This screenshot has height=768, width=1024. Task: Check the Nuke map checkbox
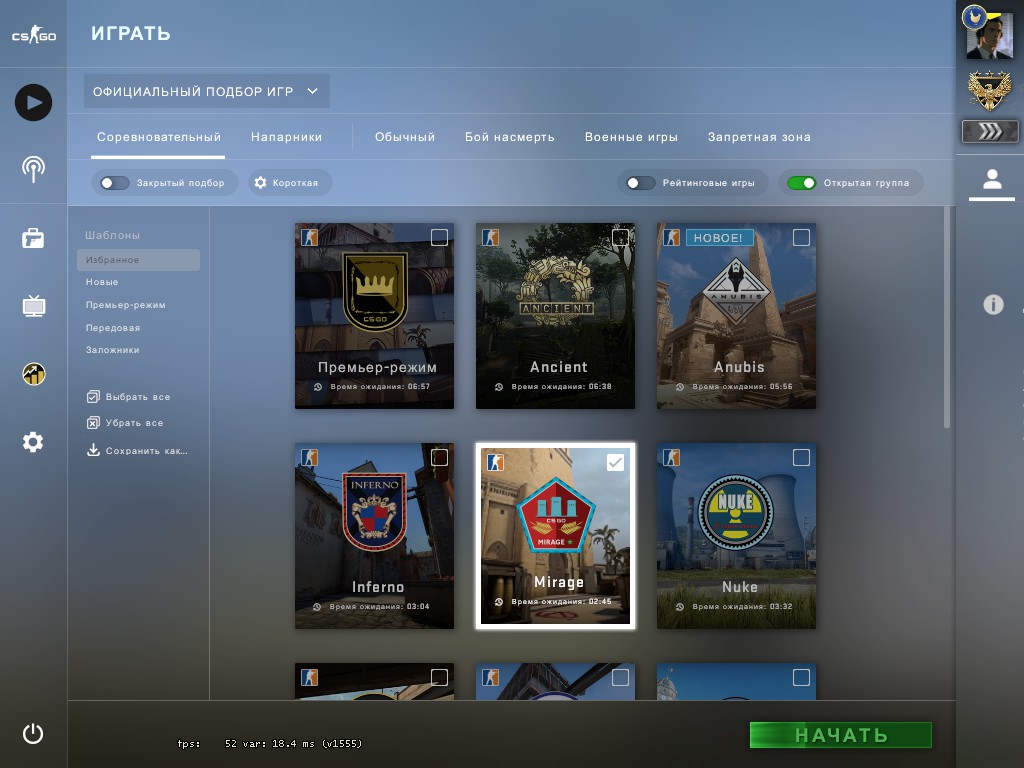click(x=801, y=458)
